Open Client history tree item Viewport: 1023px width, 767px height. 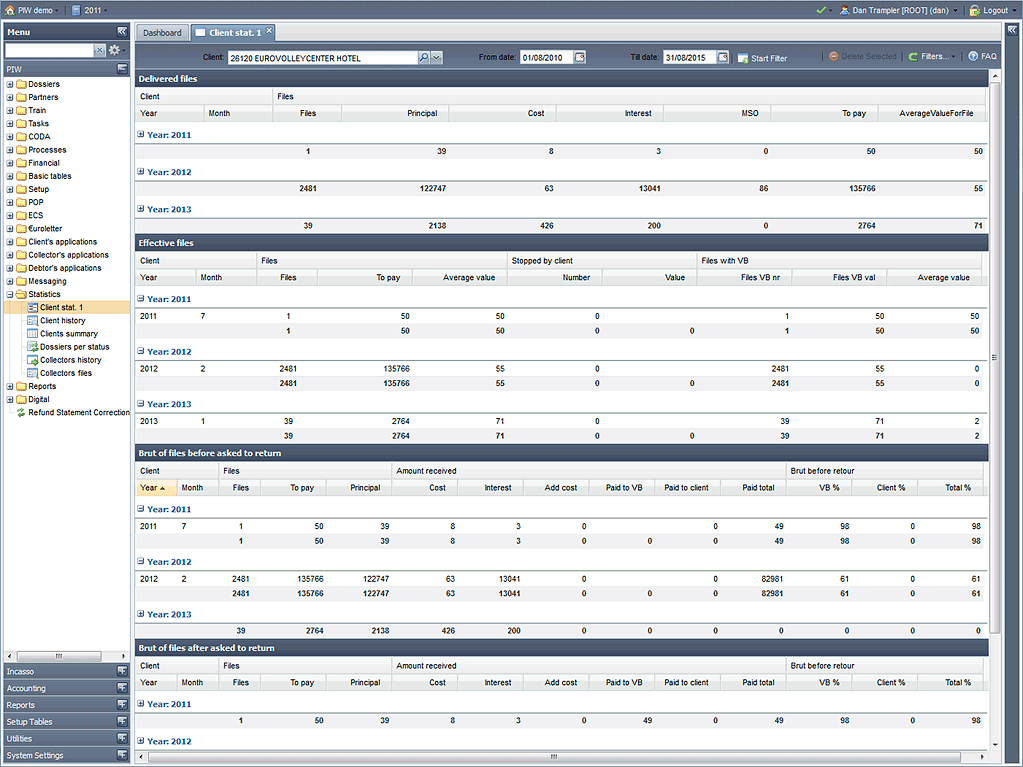point(63,320)
